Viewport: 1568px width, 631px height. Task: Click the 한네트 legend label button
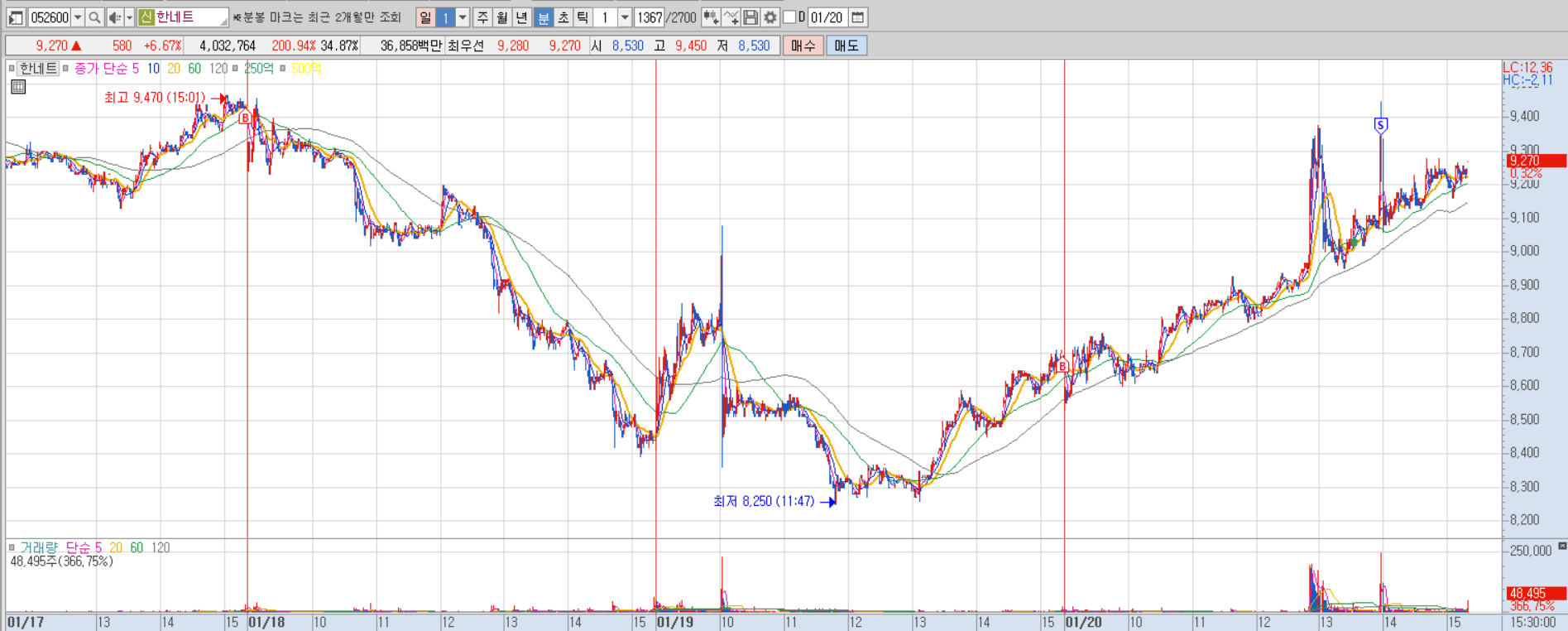pyautogui.click(x=38, y=69)
